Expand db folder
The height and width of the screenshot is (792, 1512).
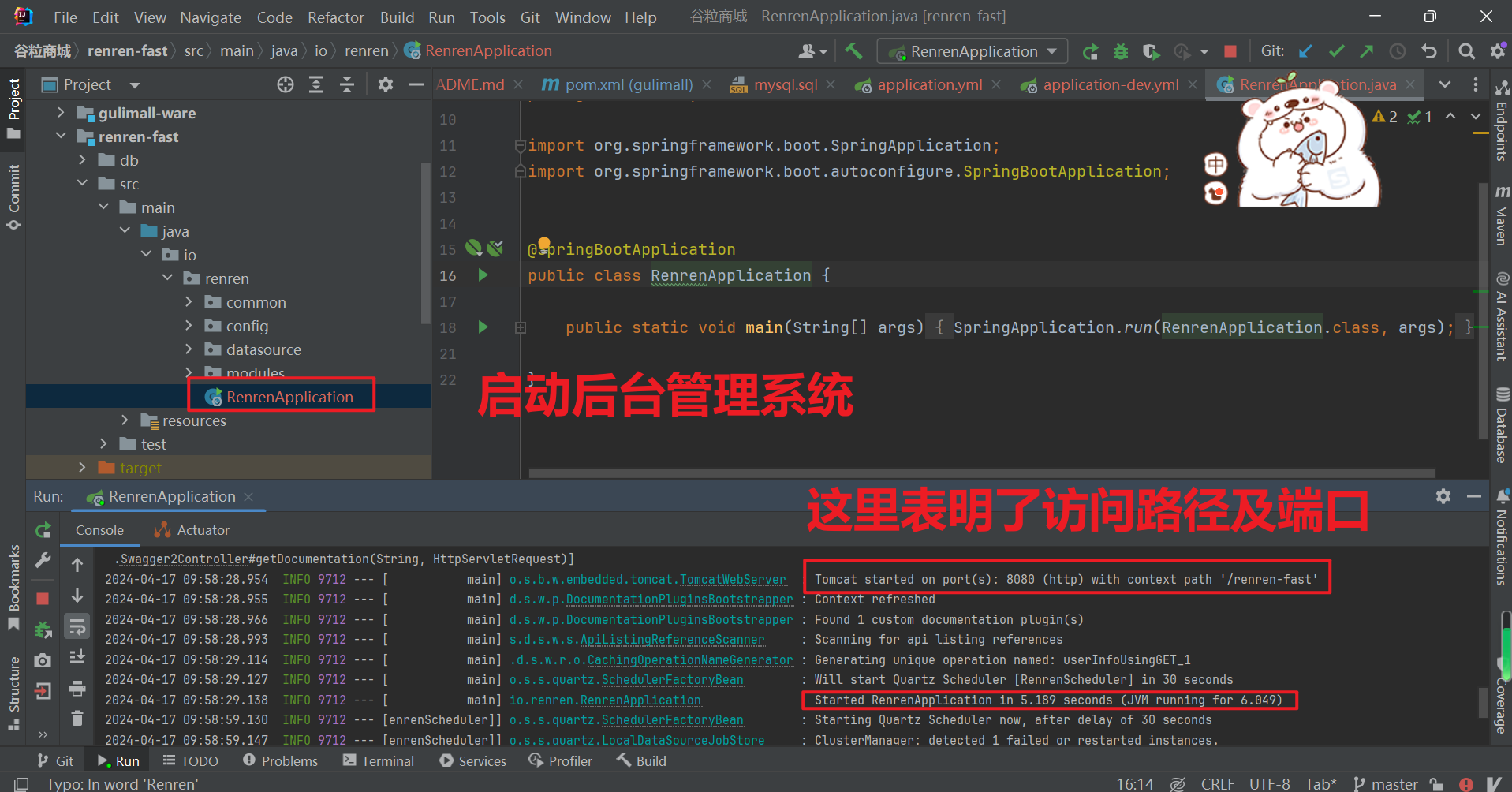point(83,160)
